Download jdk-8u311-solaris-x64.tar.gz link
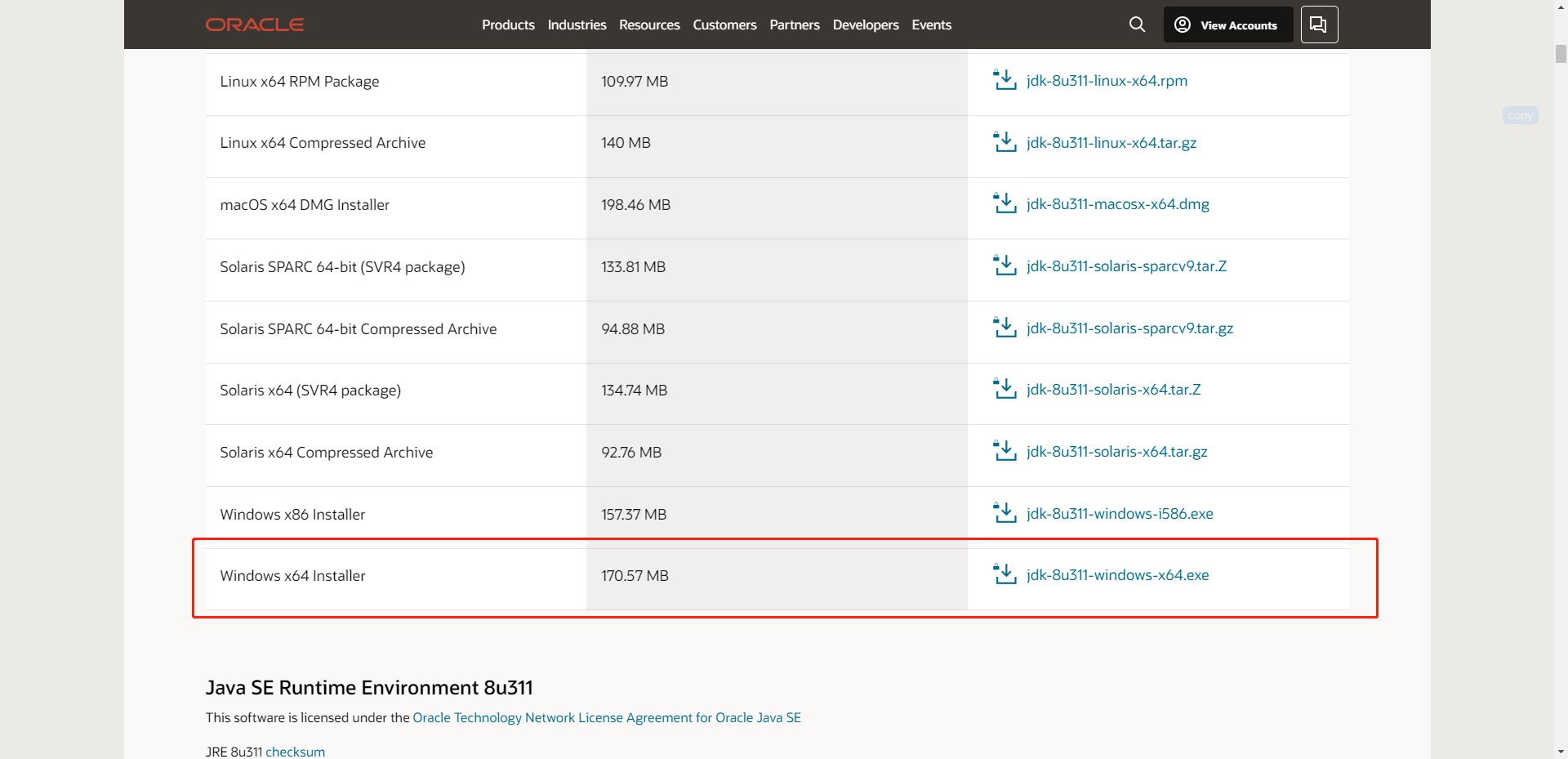The width and height of the screenshot is (1568, 759). (1116, 452)
